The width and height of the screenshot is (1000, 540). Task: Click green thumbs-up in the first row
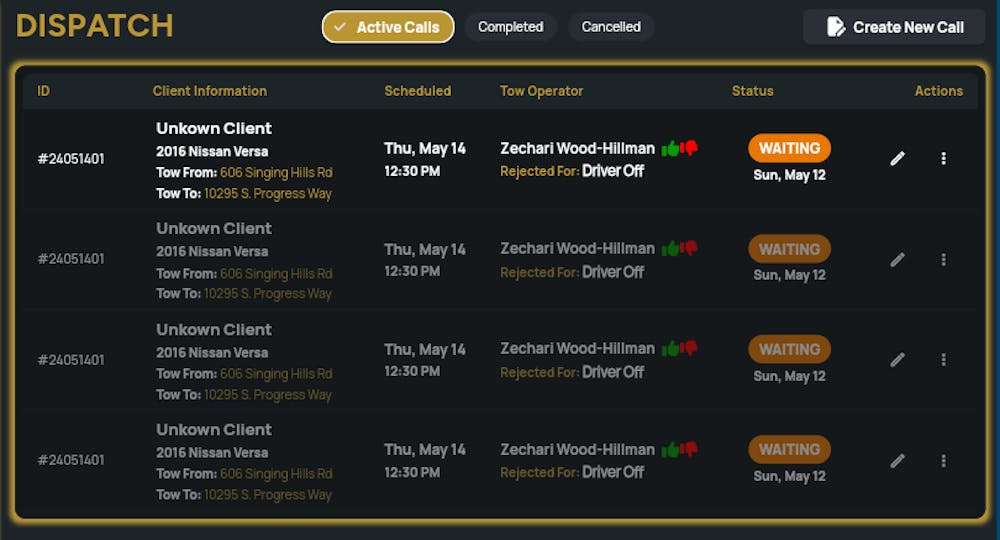coord(670,148)
